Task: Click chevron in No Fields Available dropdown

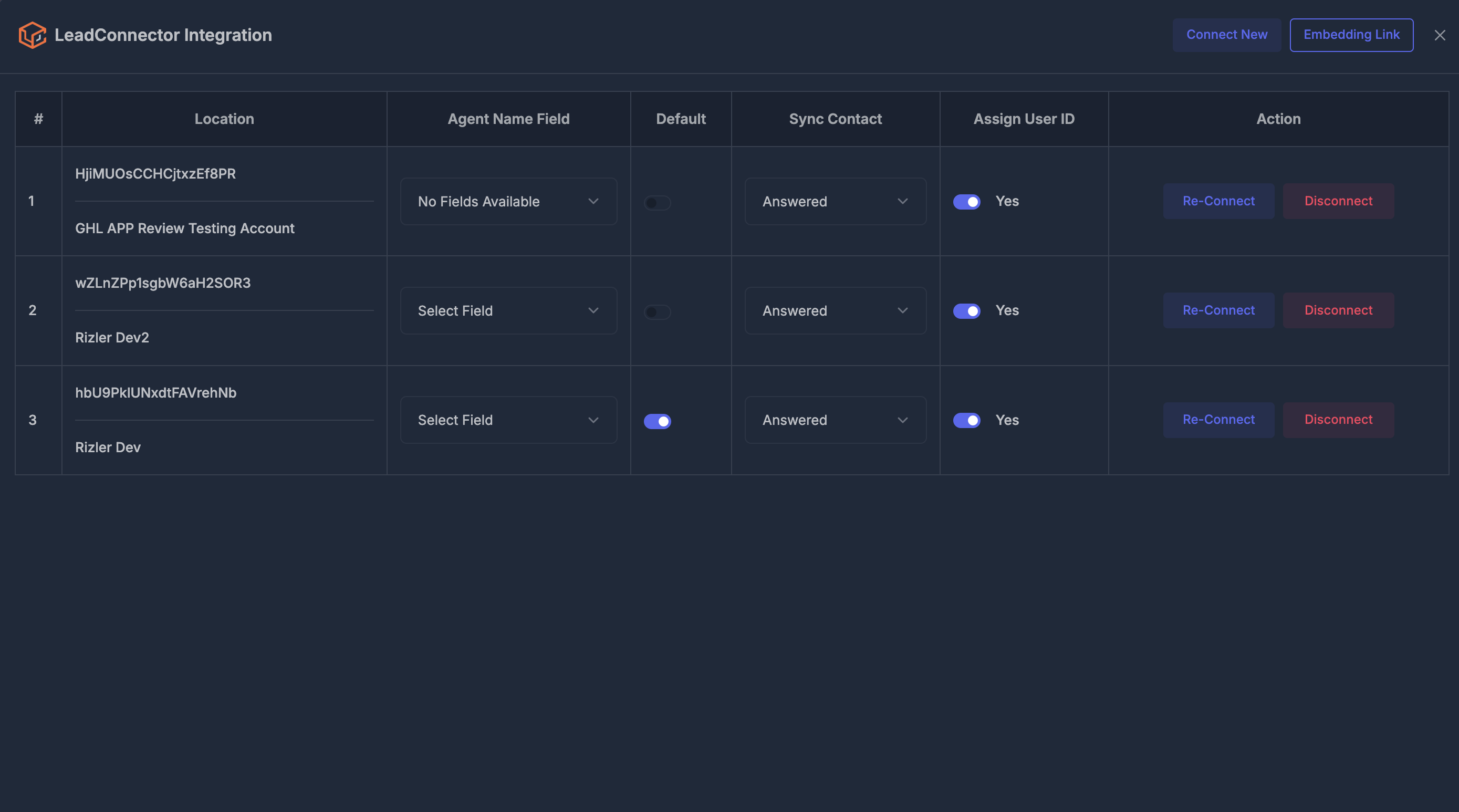Action: (593, 202)
